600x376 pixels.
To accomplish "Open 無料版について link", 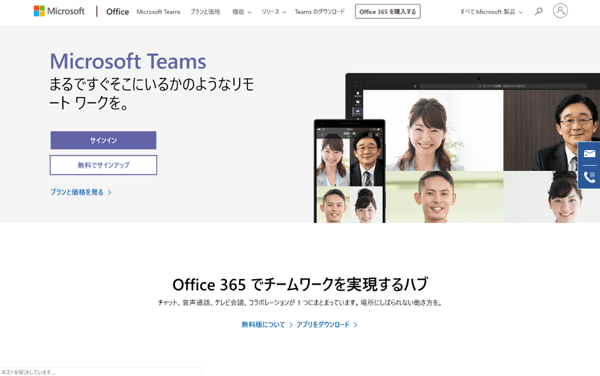I will (x=267, y=324).
